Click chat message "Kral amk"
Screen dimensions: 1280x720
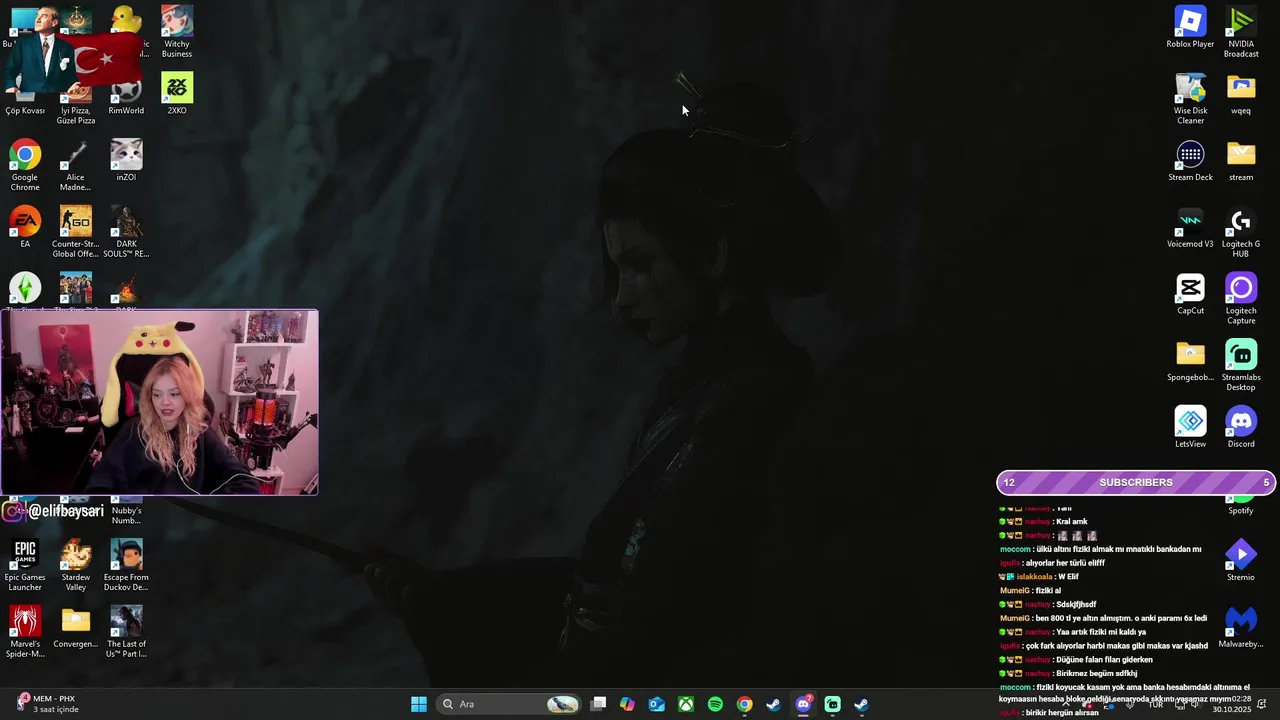(x=1071, y=521)
